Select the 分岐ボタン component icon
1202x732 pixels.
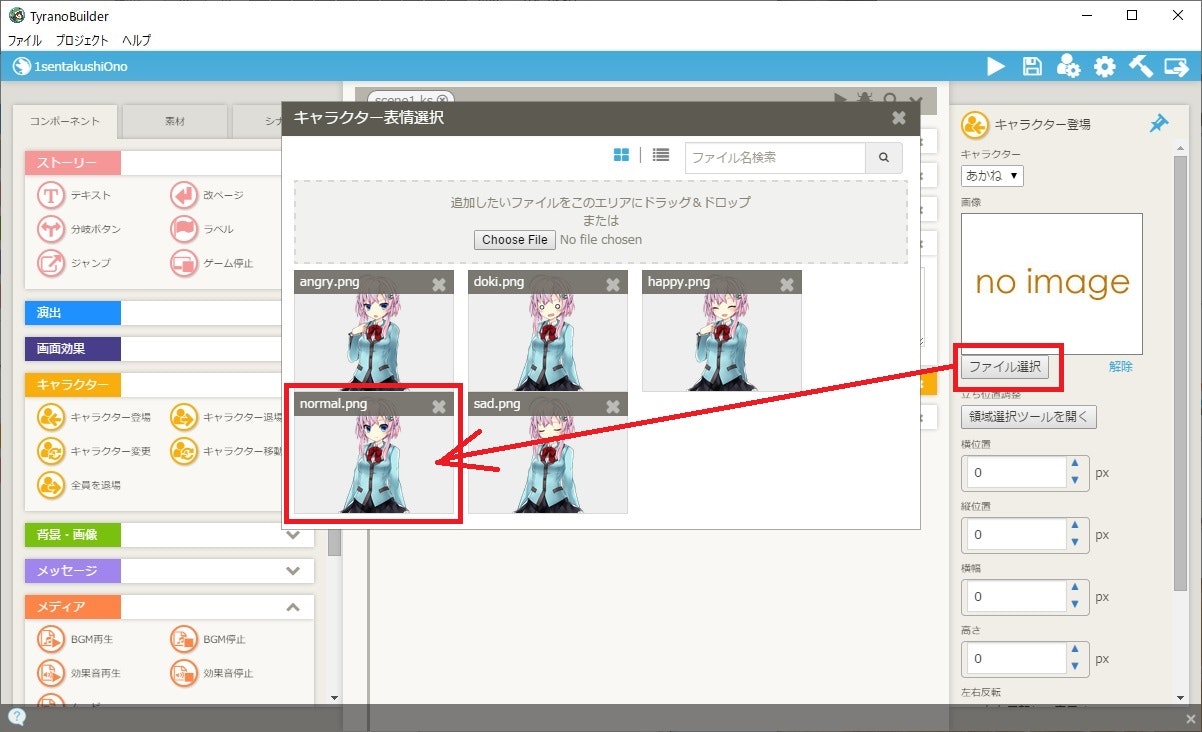pos(51,229)
